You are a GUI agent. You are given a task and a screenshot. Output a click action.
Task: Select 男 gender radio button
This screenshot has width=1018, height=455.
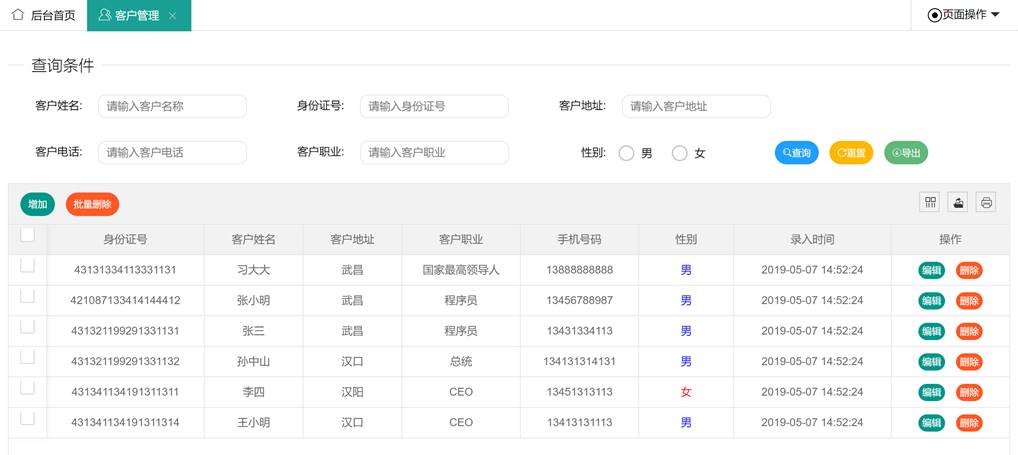(x=626, y=153)
